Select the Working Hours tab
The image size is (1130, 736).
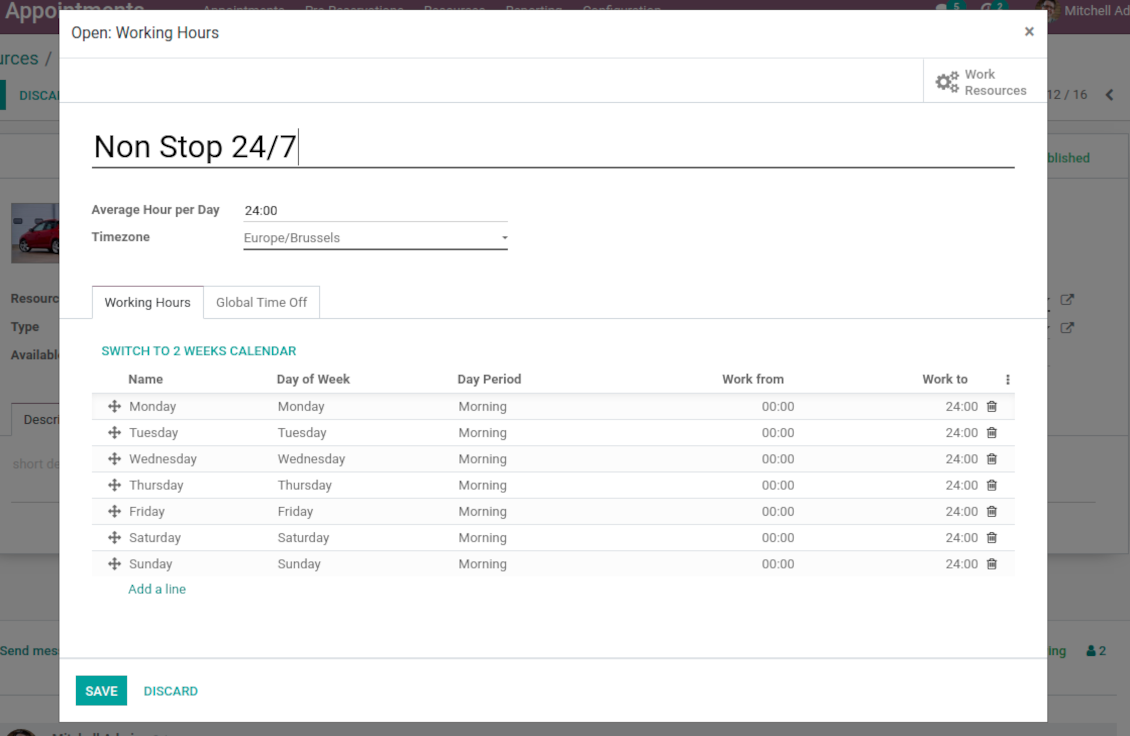click(147, 302)
